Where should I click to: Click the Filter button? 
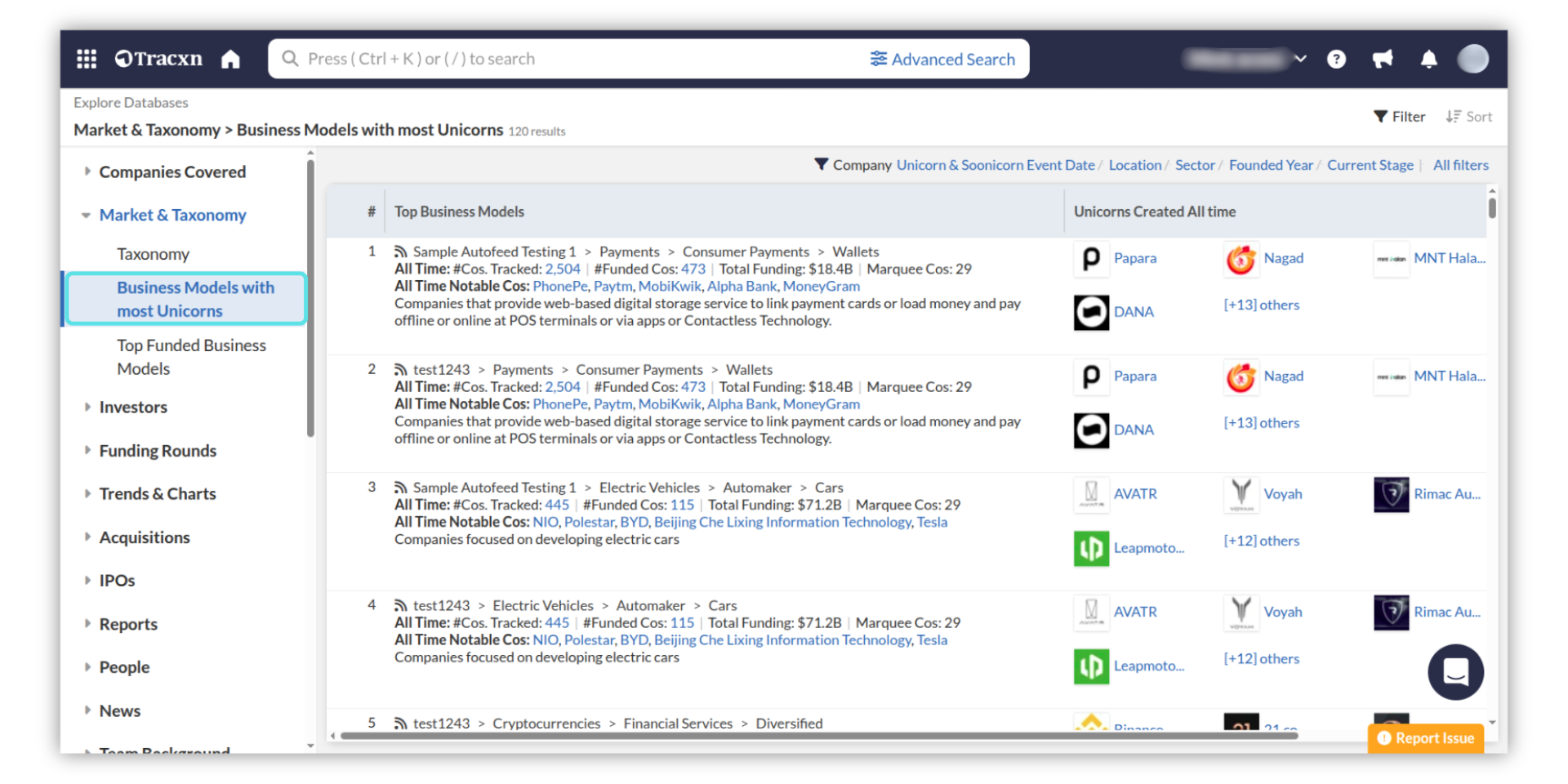pos(1399,117)
